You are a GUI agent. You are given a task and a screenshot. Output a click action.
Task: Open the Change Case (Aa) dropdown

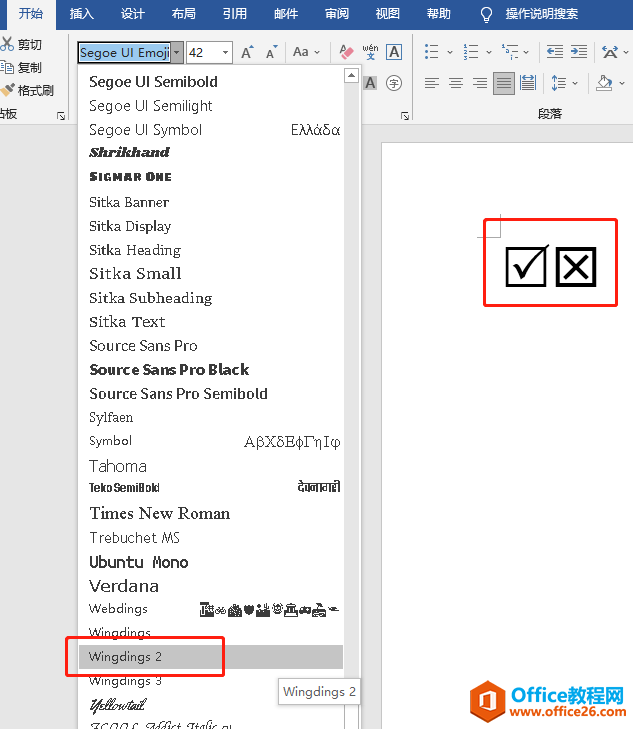(x=306, y=52)
